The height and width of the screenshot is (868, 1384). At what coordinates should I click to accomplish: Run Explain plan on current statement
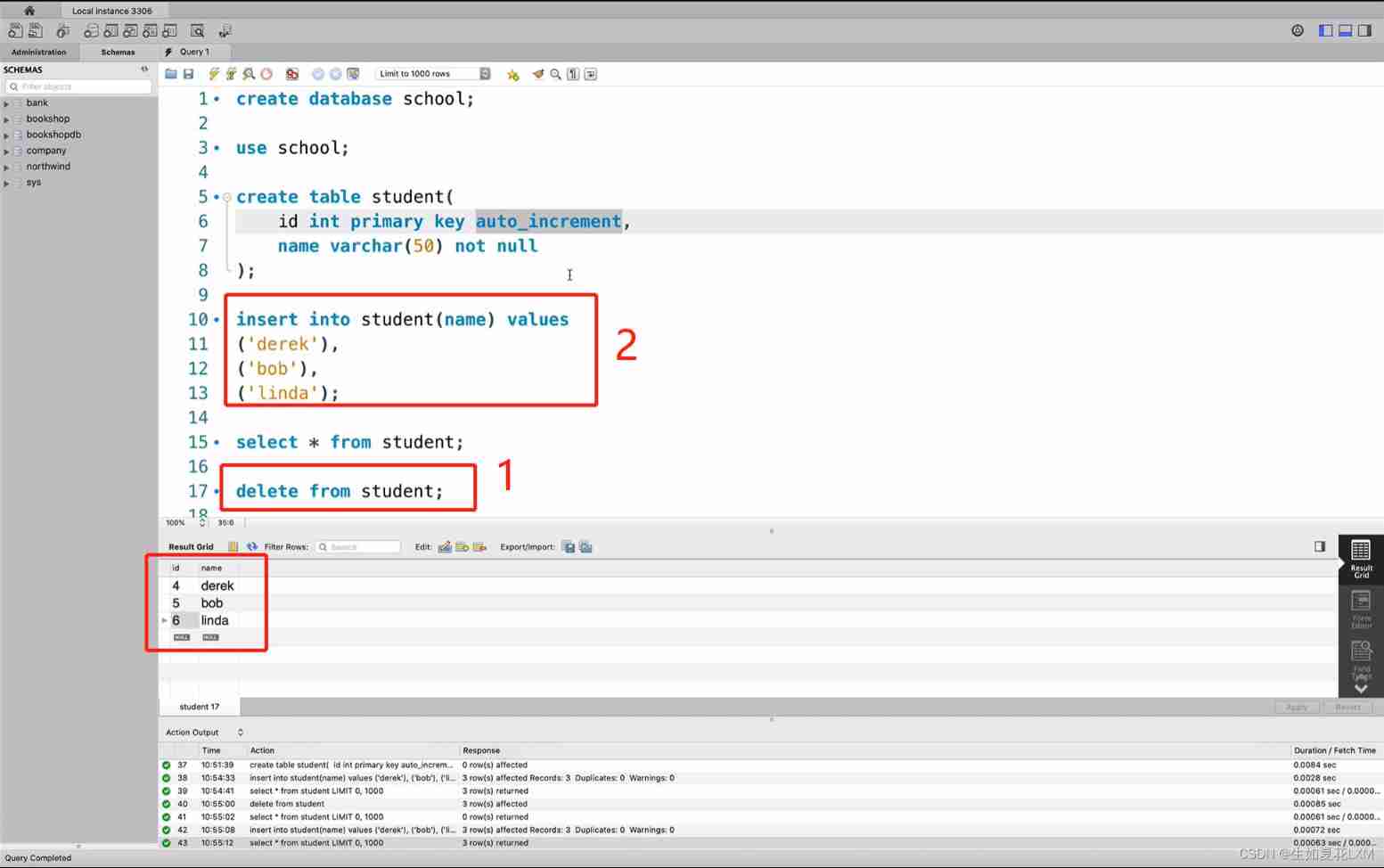coord(249,74)
